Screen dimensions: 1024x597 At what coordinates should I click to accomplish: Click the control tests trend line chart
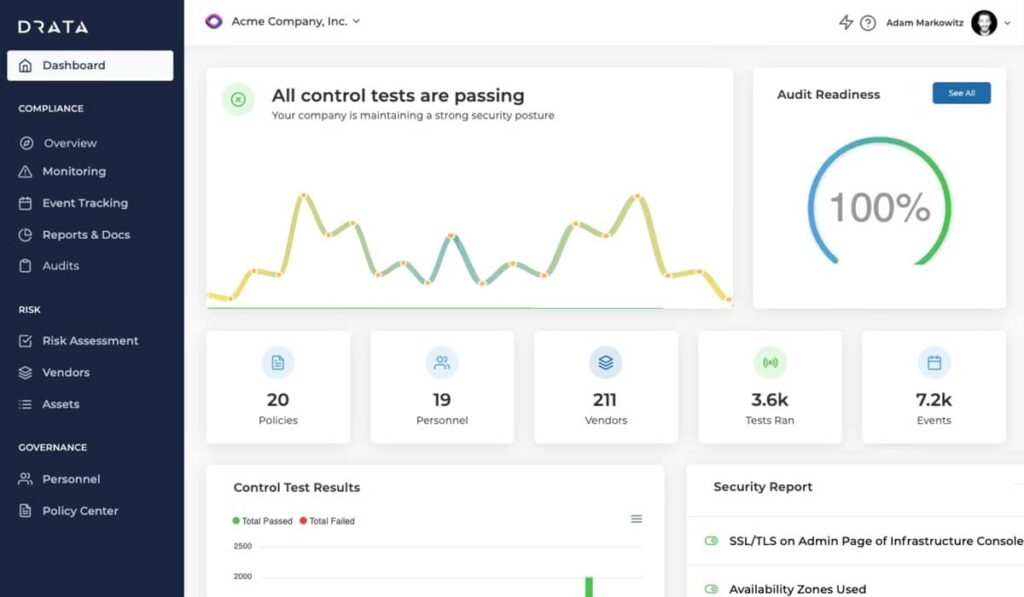[470, 250]
